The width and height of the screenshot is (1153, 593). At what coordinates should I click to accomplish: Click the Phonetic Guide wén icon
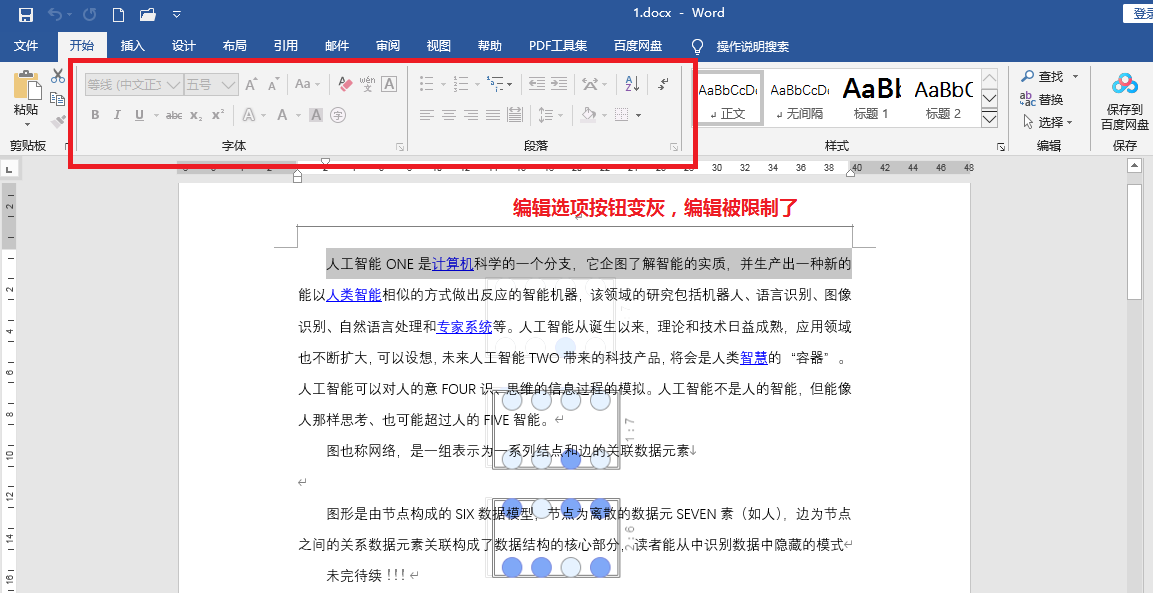coord(367,85)
